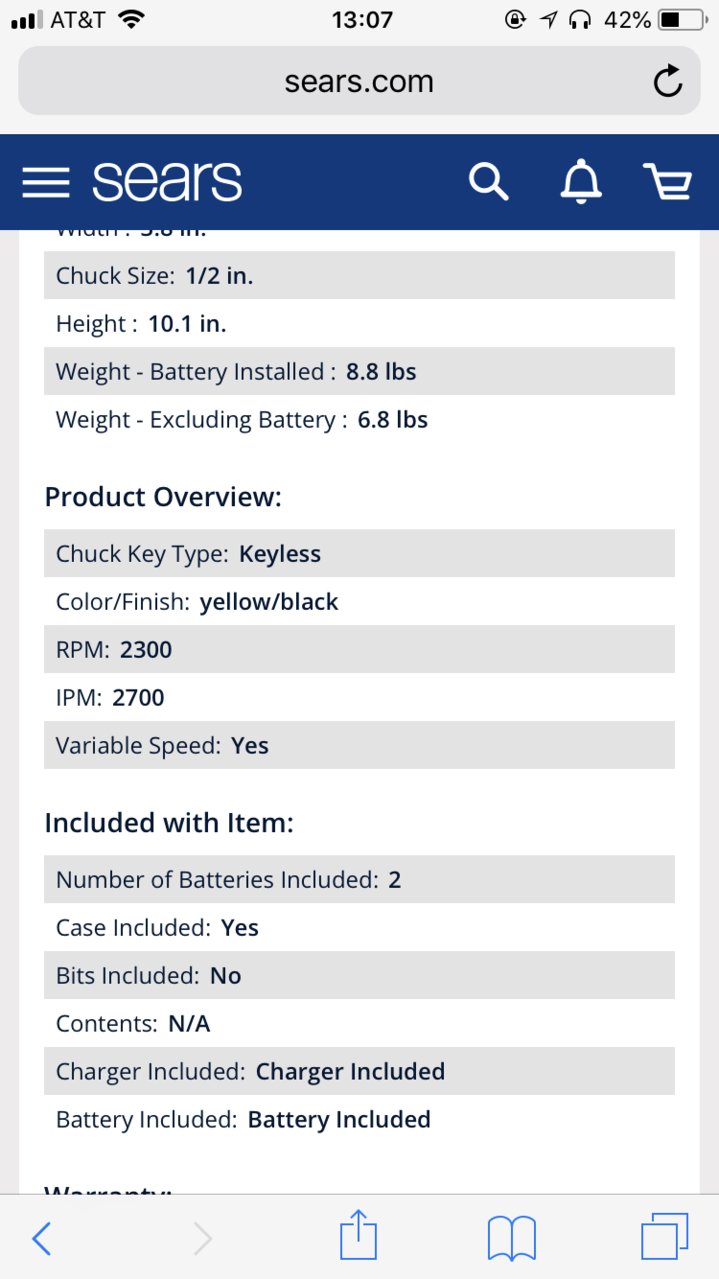Open Safari bookmarks book icon
719x1279 pixels.
(x=512, y=1239)
